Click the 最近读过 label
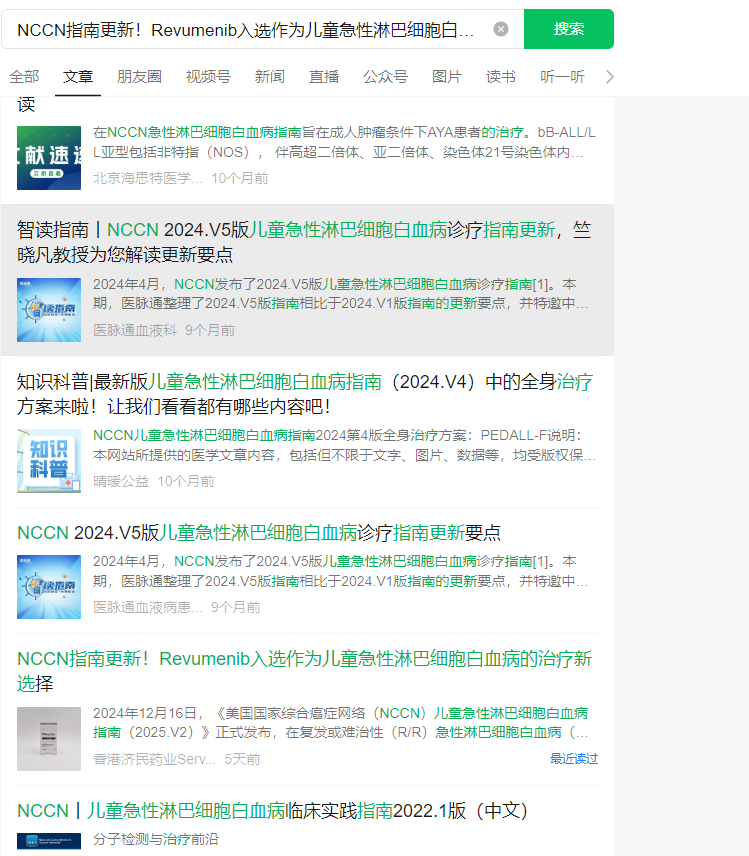749x856 pixels. (x=574, y=758)
